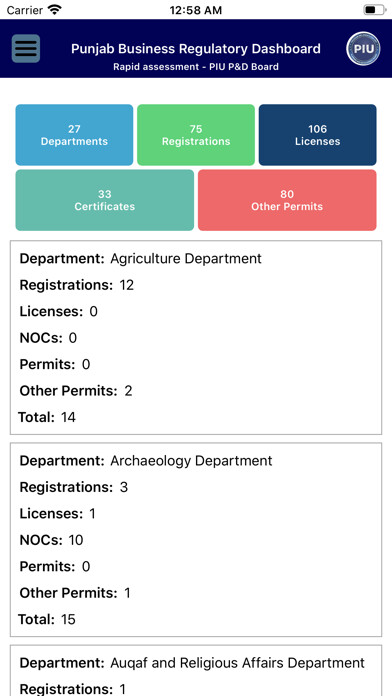Select the 75 Registrations tile

(x=196, y=135)
